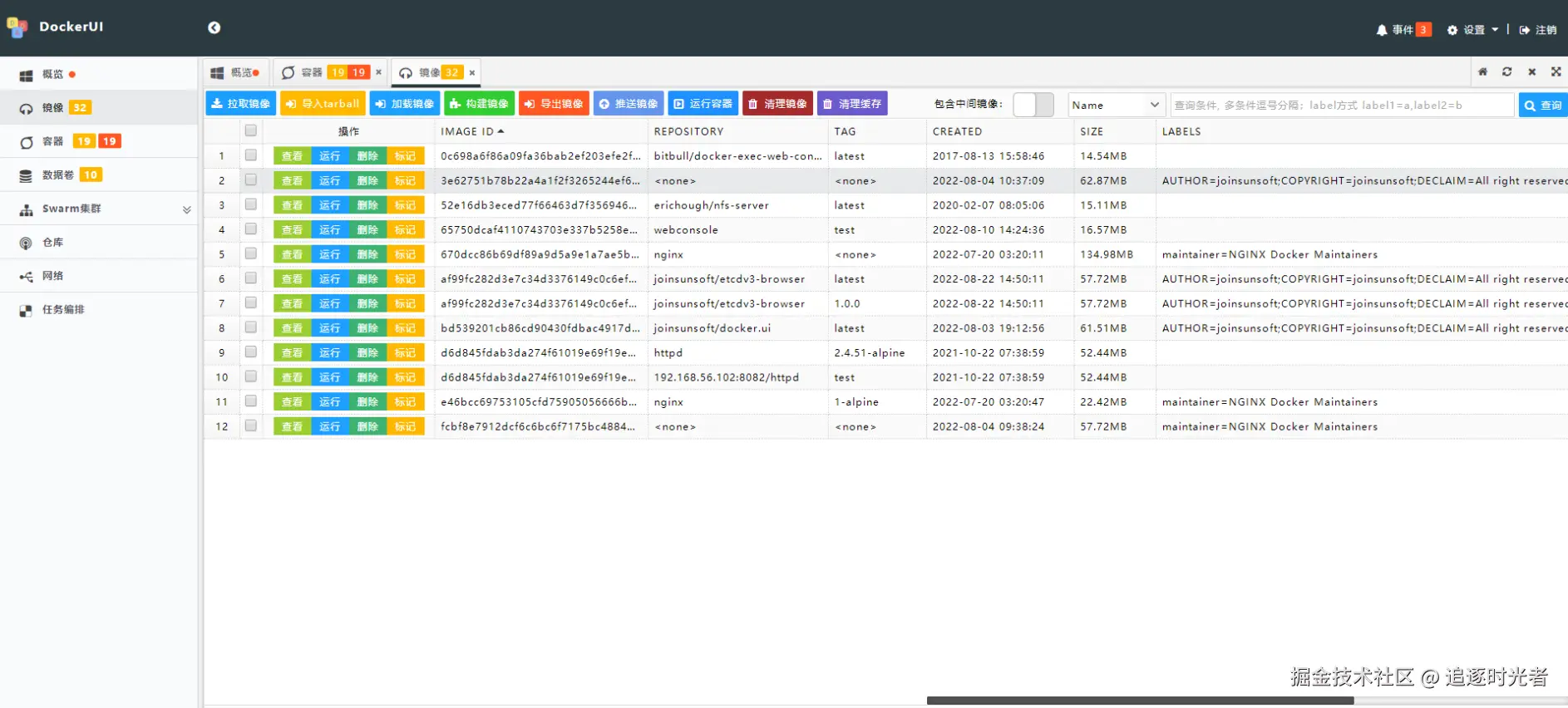
Task: Click 标记 tag for 192.168.56.102:8082/httpd row
Action: 406,377
